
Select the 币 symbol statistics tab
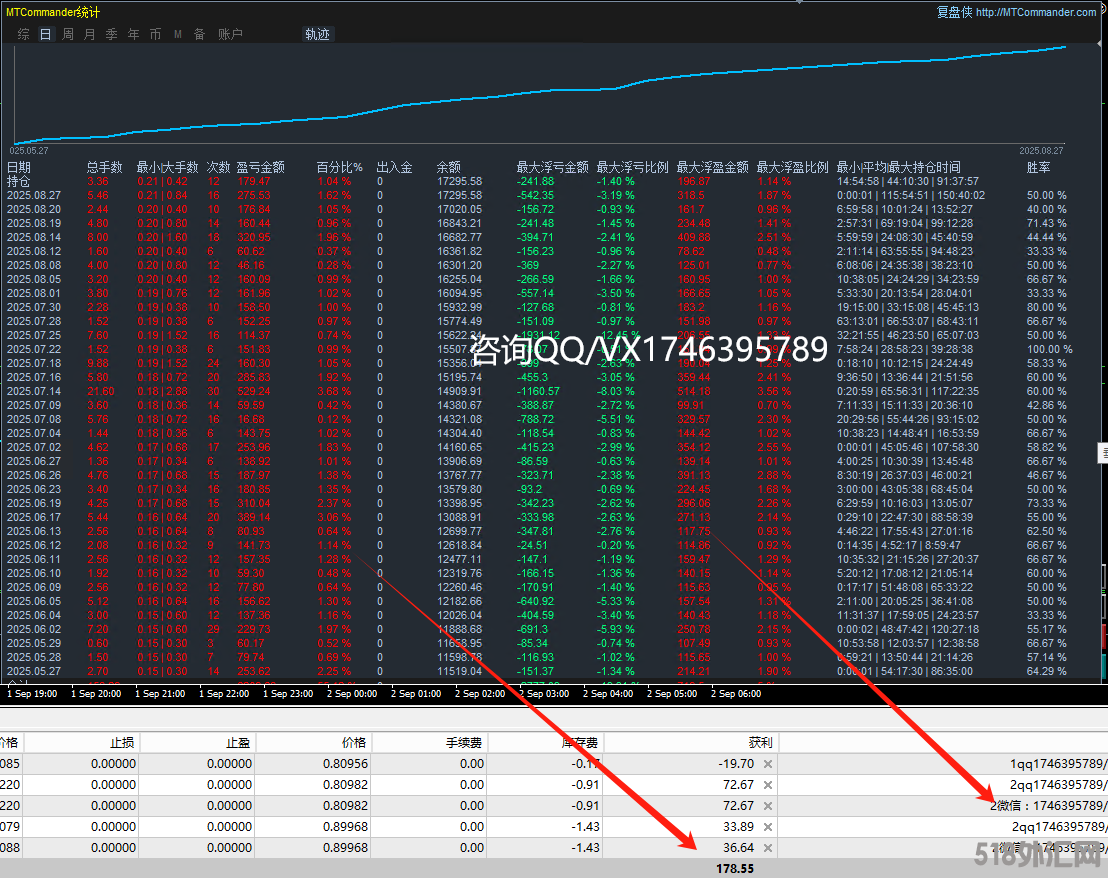[155, 34]
